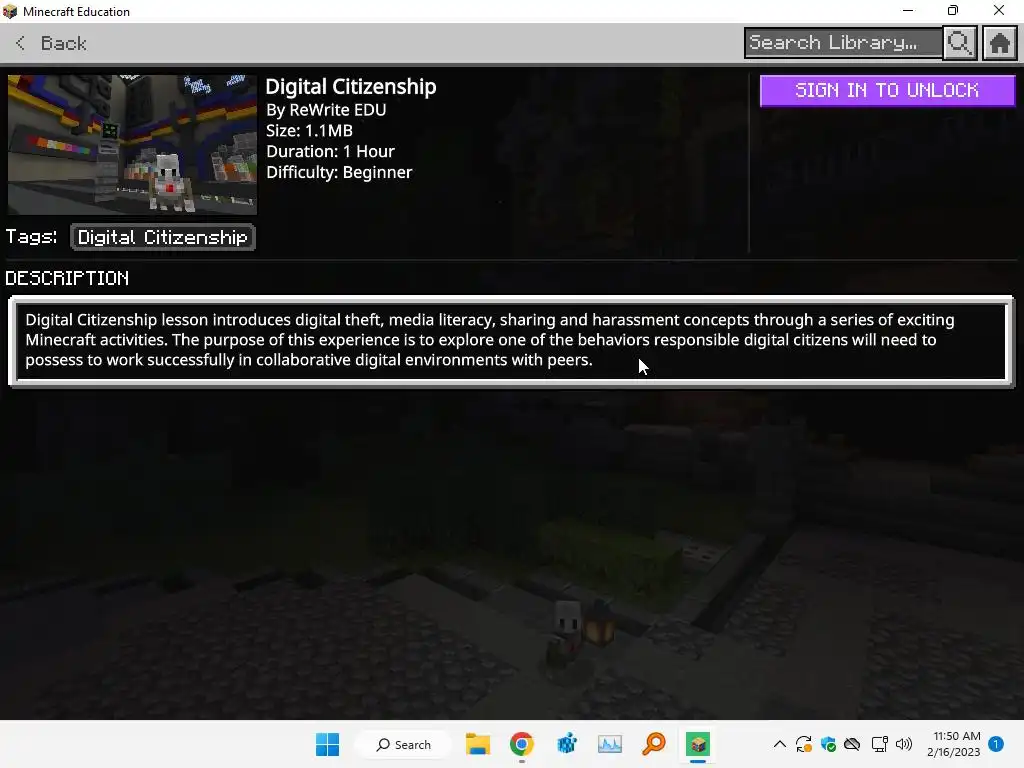
Task: Click the Back label text
Action: pyautogui.click(x=63, y=43)
